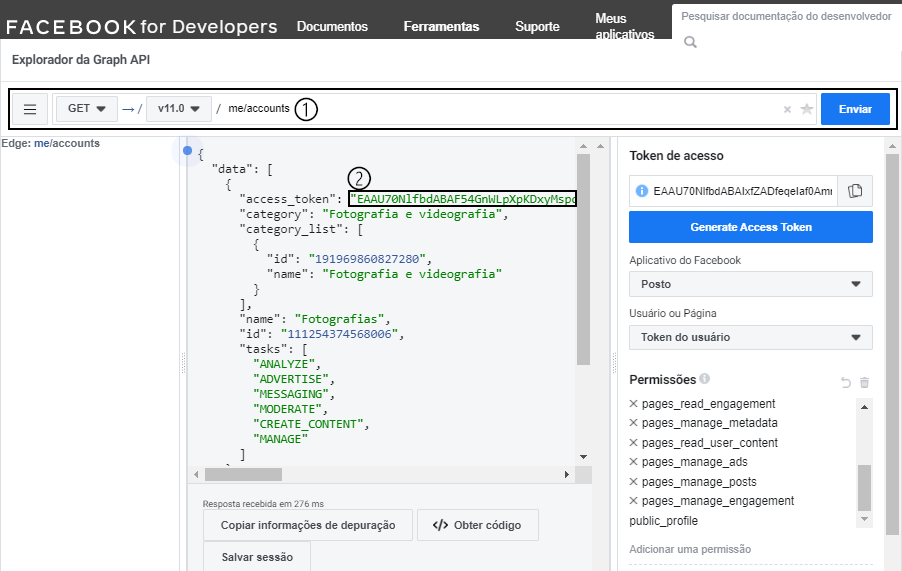Open the Suporte menu

[x=537, y=26]
